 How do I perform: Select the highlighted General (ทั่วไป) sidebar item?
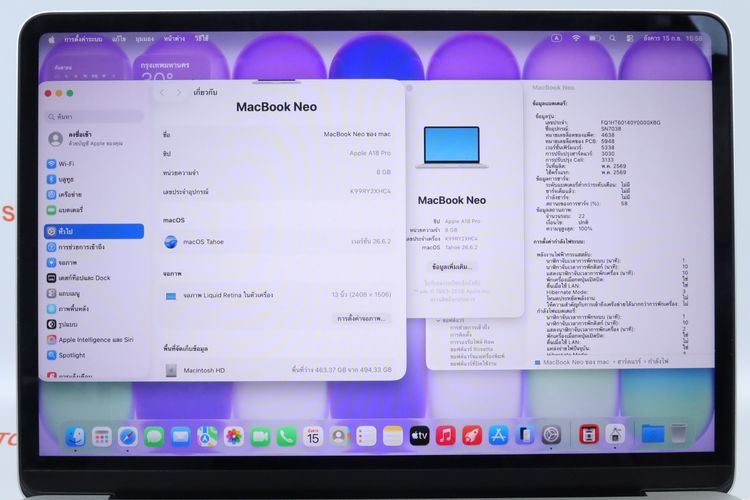(94, 231)
